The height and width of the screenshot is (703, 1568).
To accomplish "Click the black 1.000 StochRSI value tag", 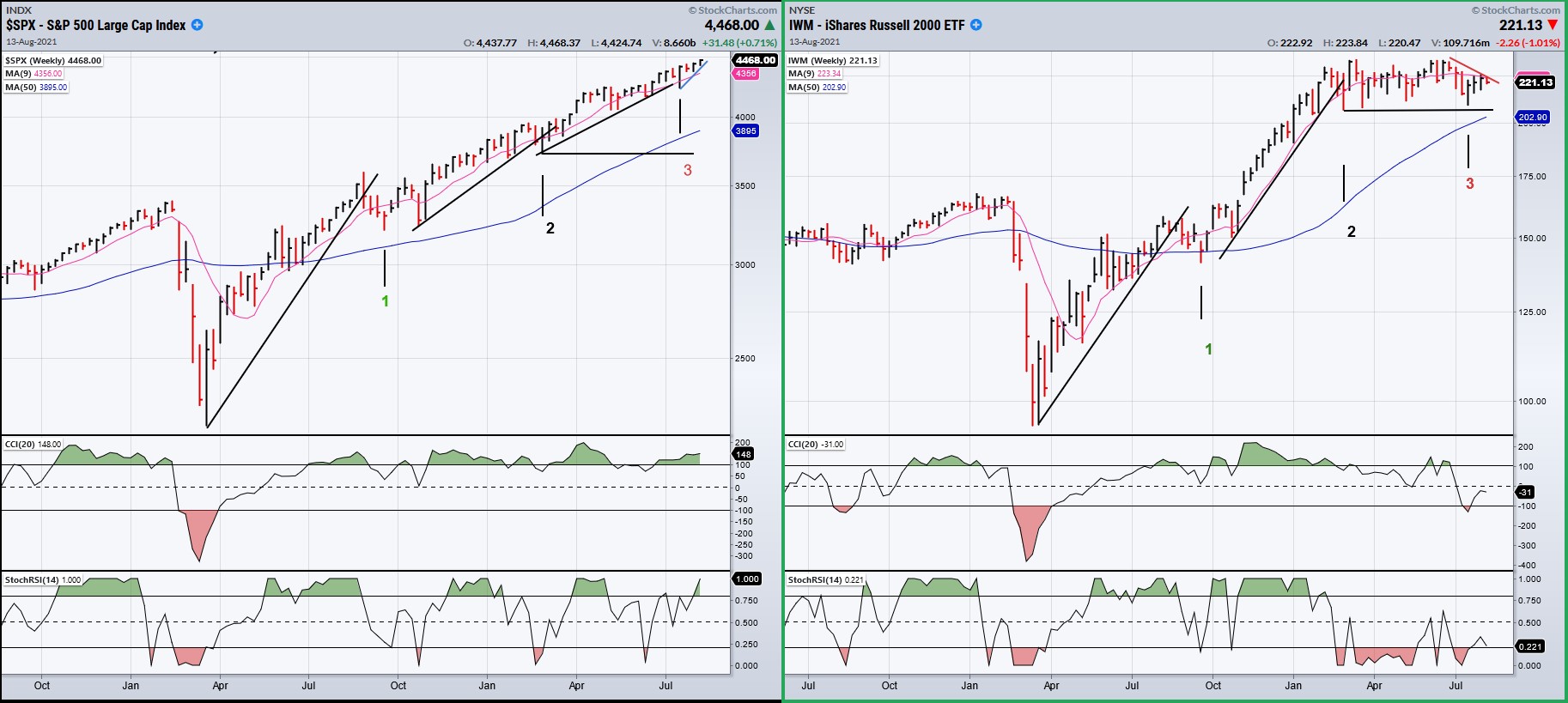I will (747, 579).
